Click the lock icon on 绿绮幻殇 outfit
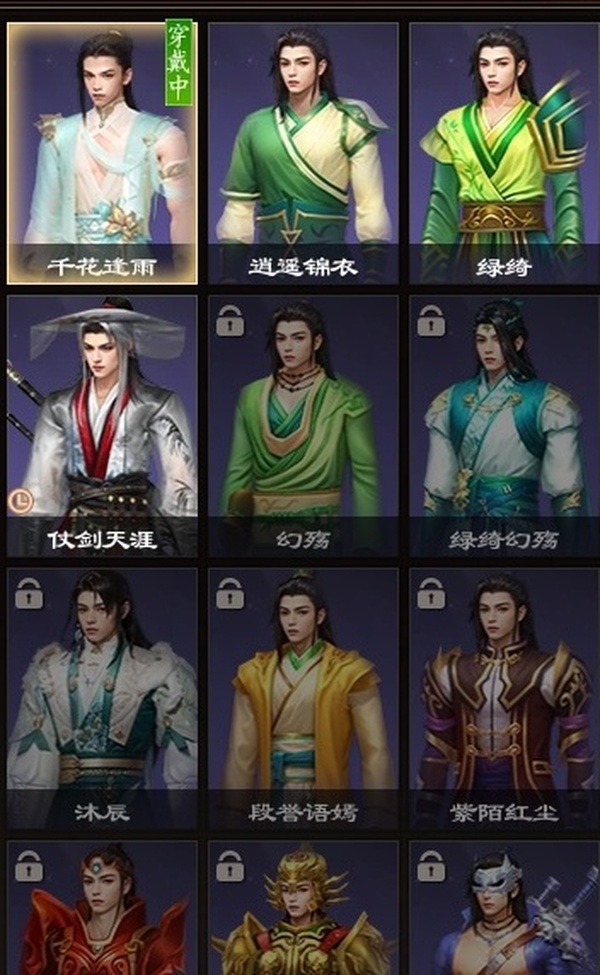This screenshot has height=975, width=600. point(431,321)
